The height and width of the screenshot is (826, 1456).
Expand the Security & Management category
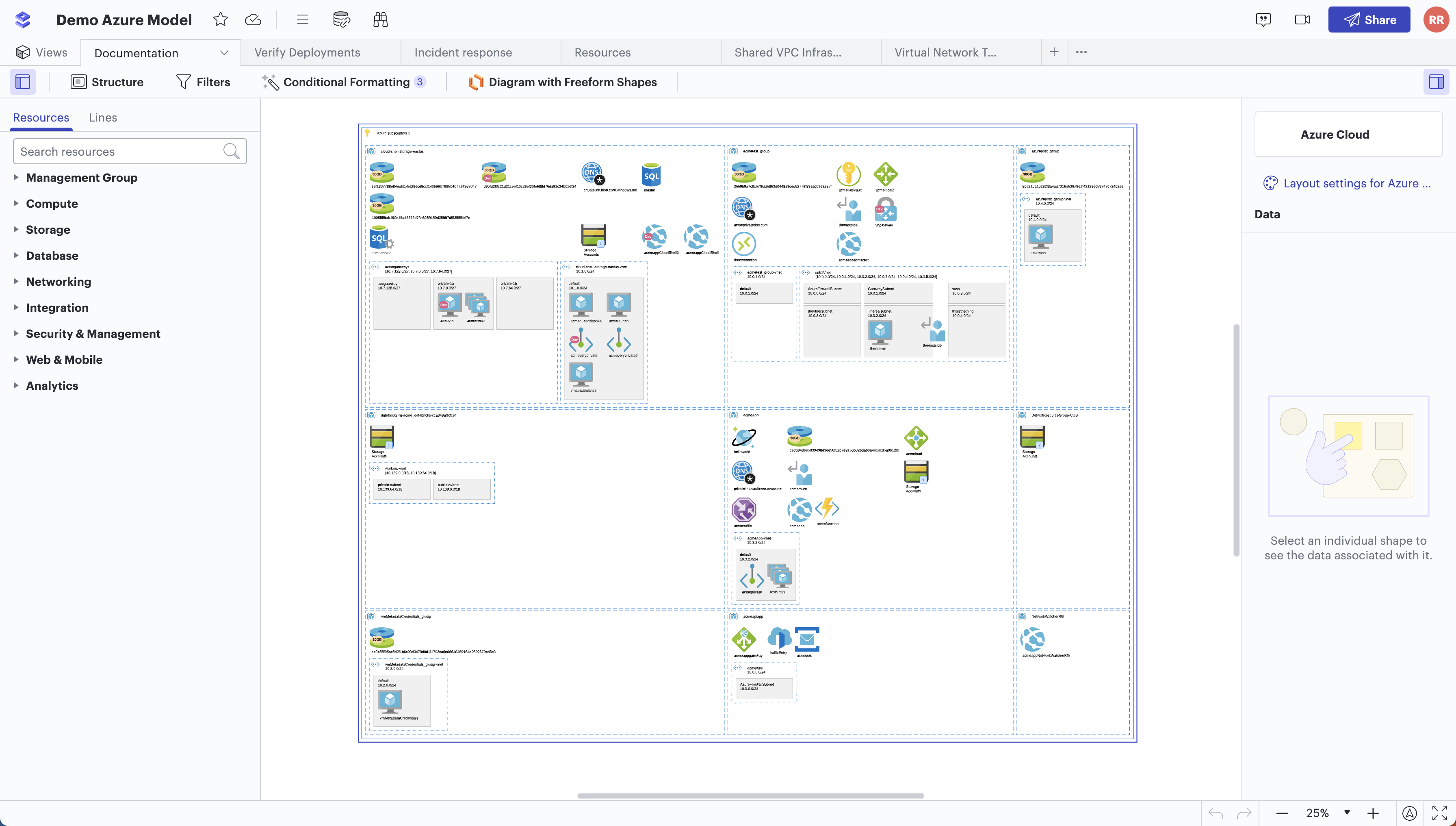coord(16,334)
